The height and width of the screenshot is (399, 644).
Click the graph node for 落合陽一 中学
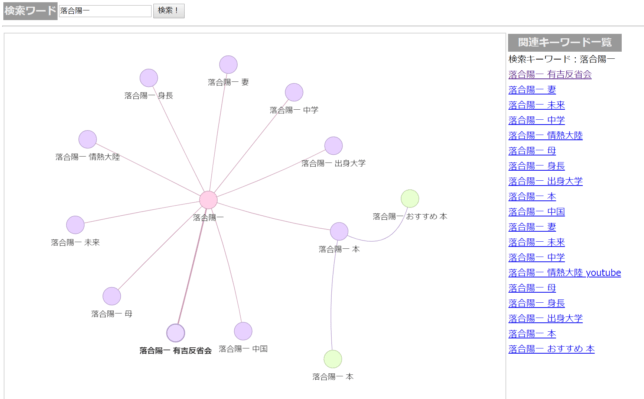coord(294,92)
